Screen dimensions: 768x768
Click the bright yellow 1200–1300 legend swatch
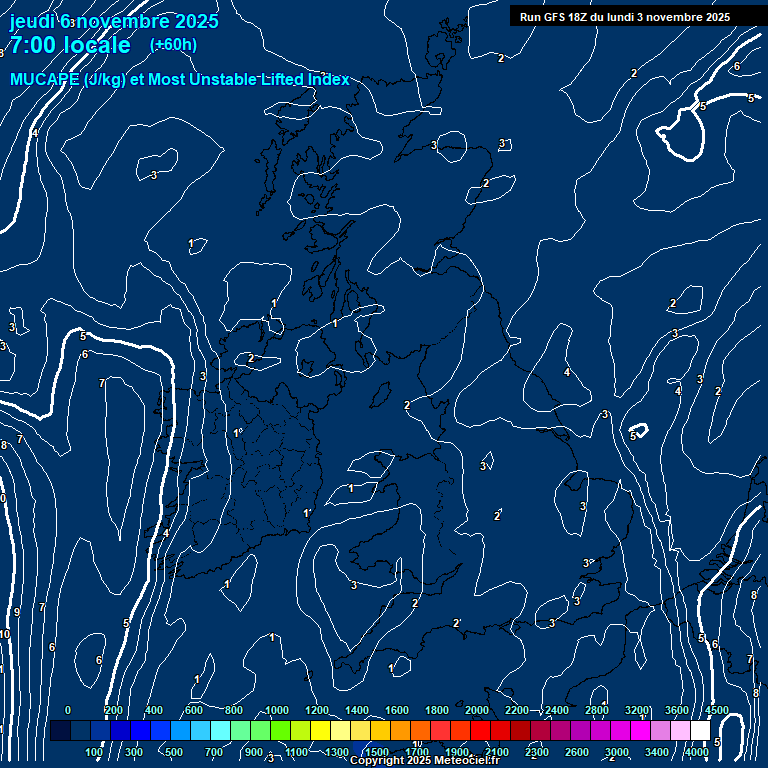pos(320,730)
